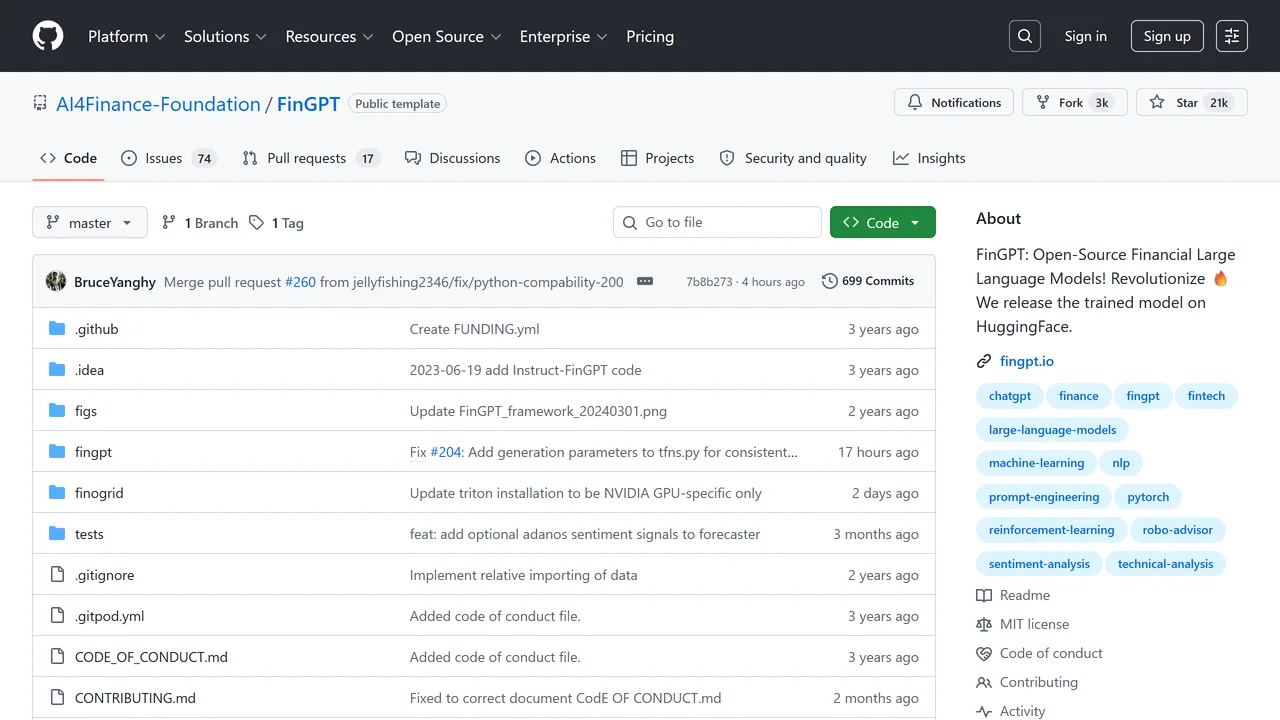
Task: Click the tag icon next to 1 Tag
Action: pos(256,222)
